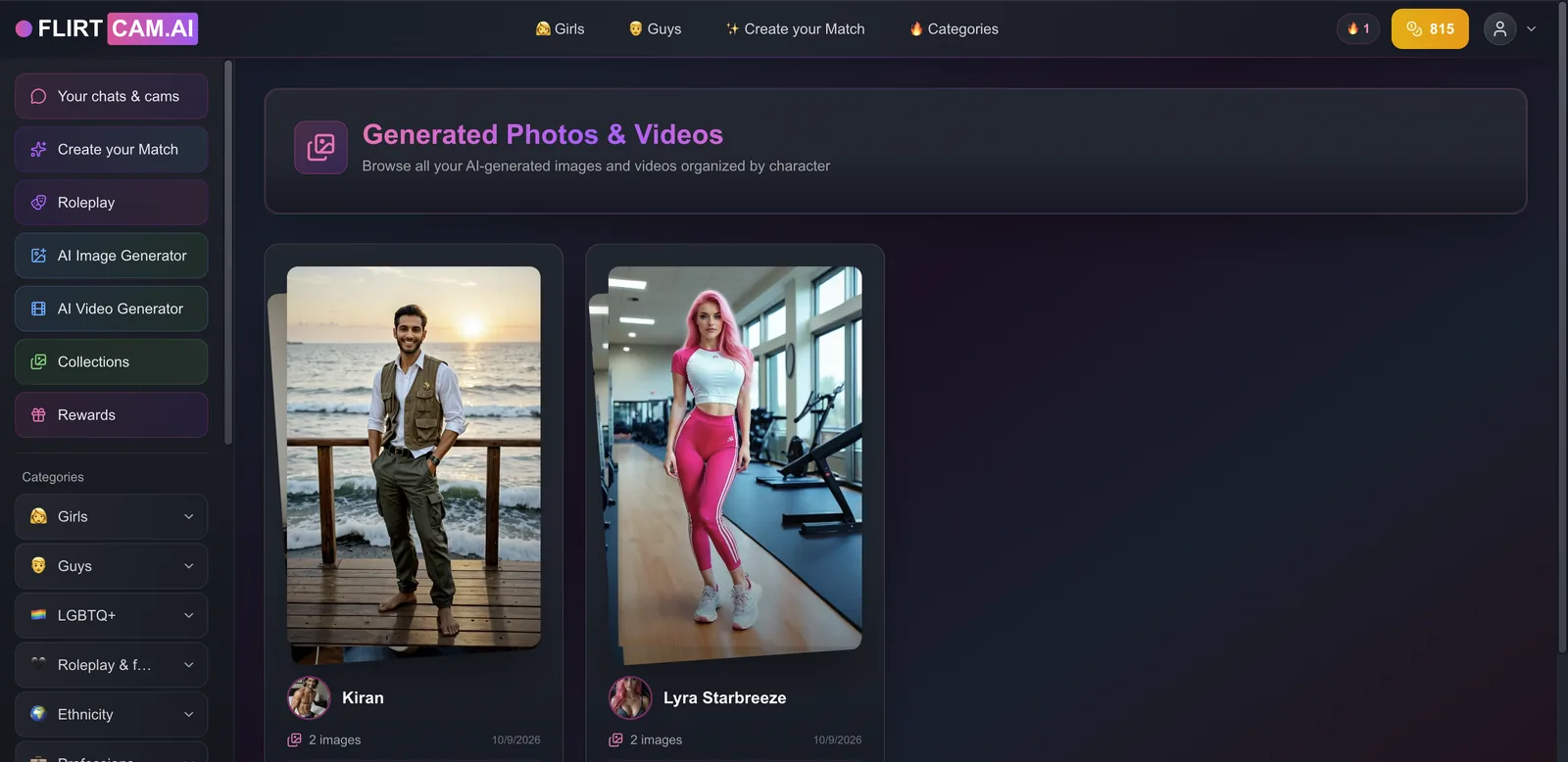1568x762 pixels.
Task: Click the sidebar vertical scrollbar
Action: point(228,253)
